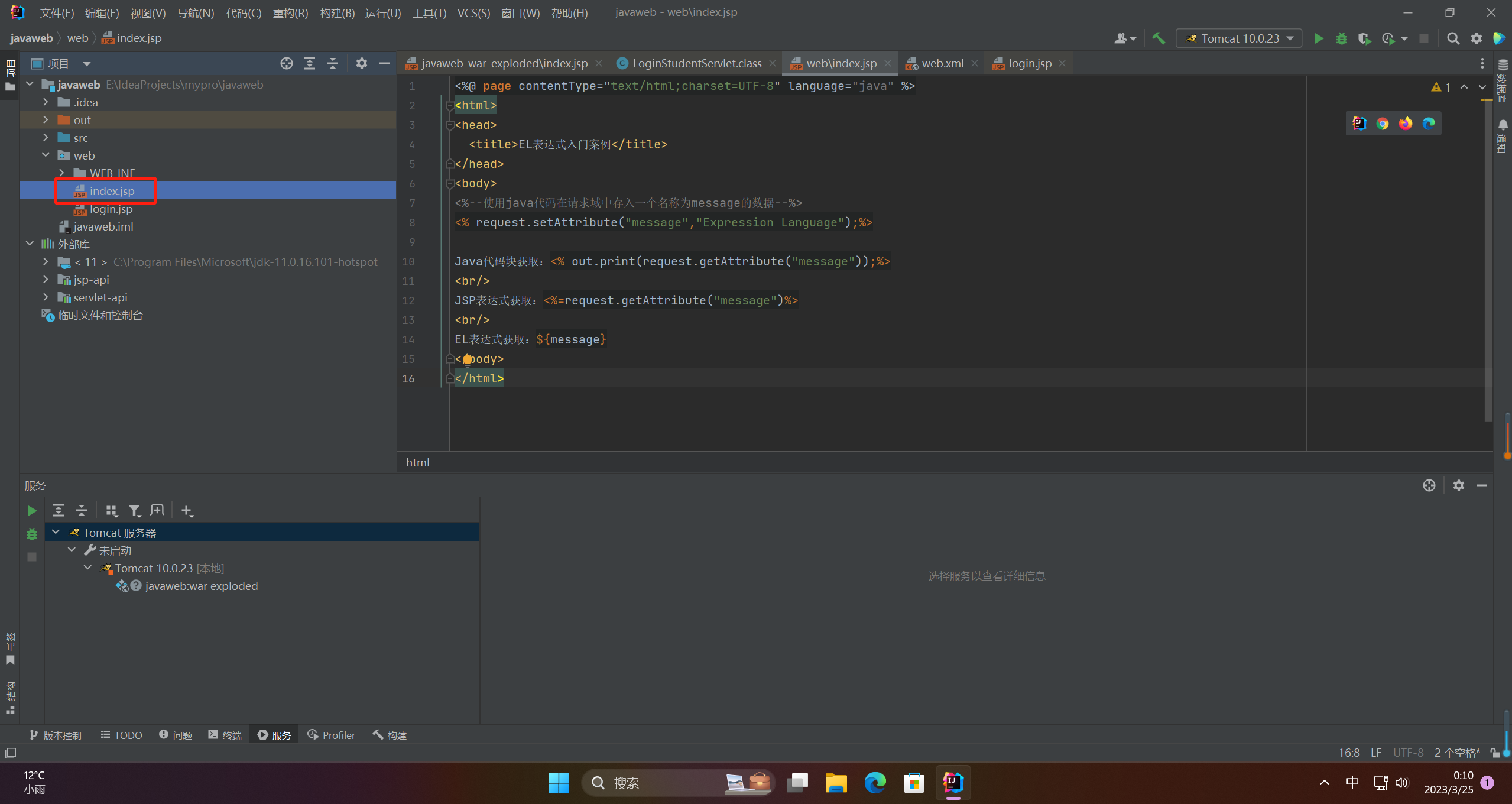
Task: Click the UTF-8 encoding in status bar
Action: click(1408, 752)
